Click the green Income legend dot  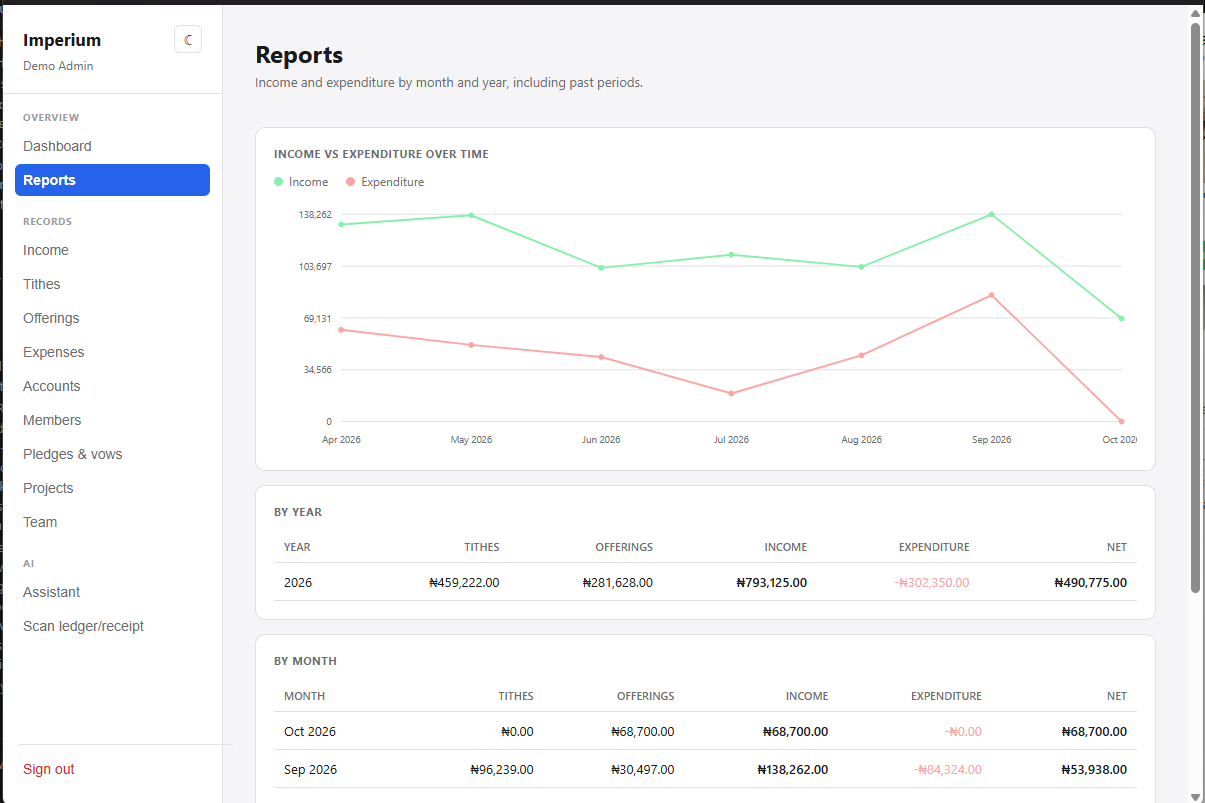279,182
